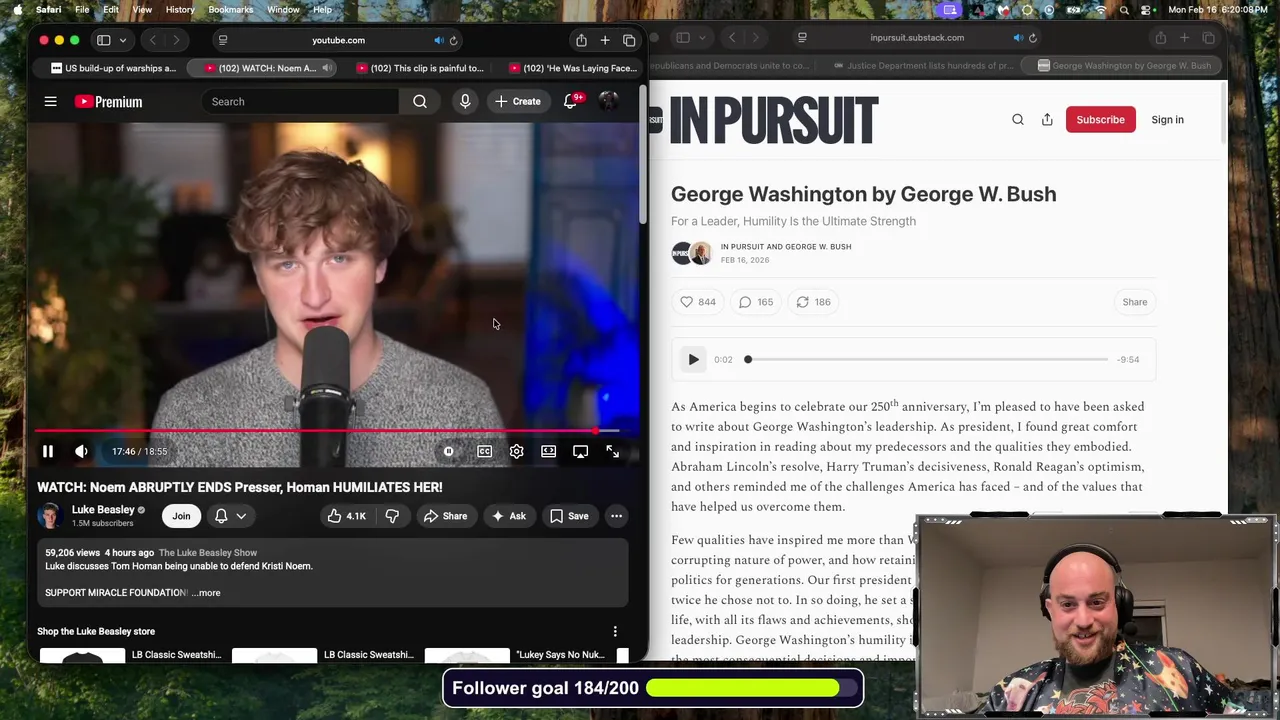Switch to theater mode in player

click(x=548, y=451)
